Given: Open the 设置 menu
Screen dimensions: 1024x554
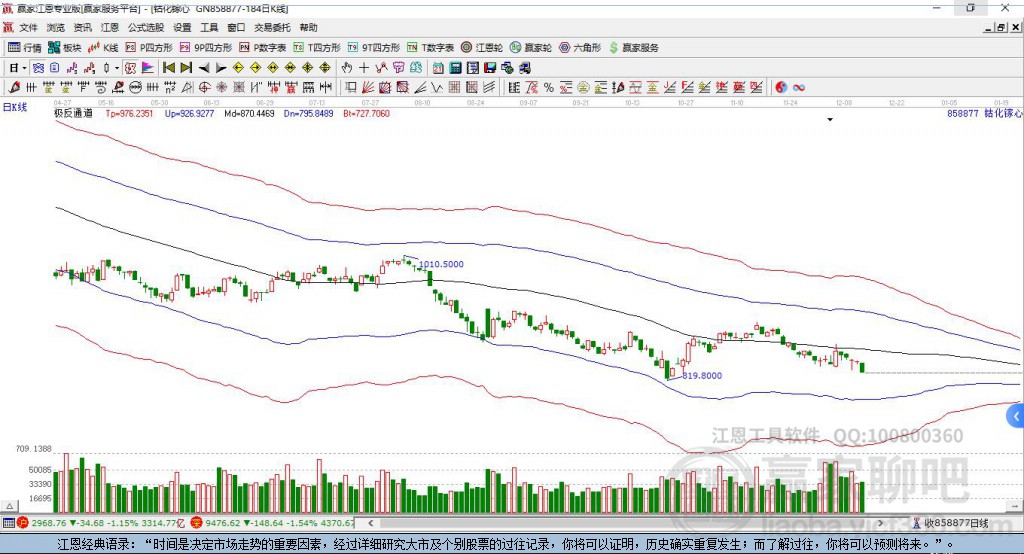Looking at the screenshot, I should 182,27.
